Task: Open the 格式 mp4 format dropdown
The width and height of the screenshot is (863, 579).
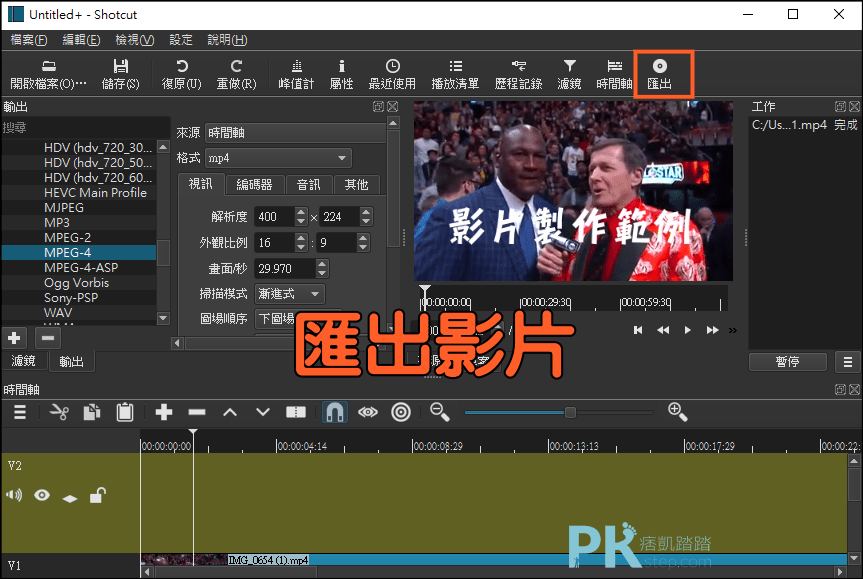Action: [x=278, y=158]
